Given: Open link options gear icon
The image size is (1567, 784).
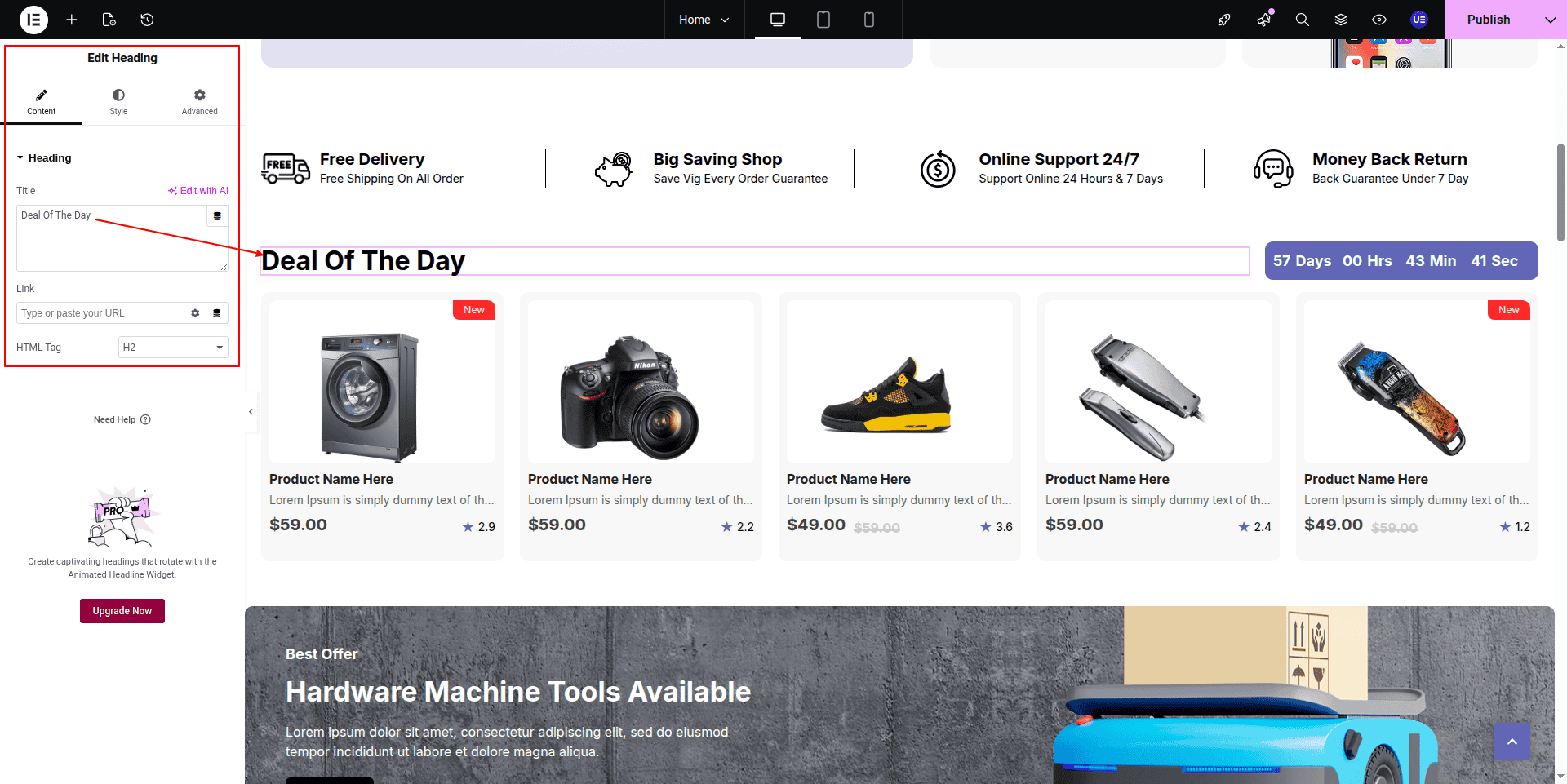Looking at the screenshot, I should (x=195, y=313).
